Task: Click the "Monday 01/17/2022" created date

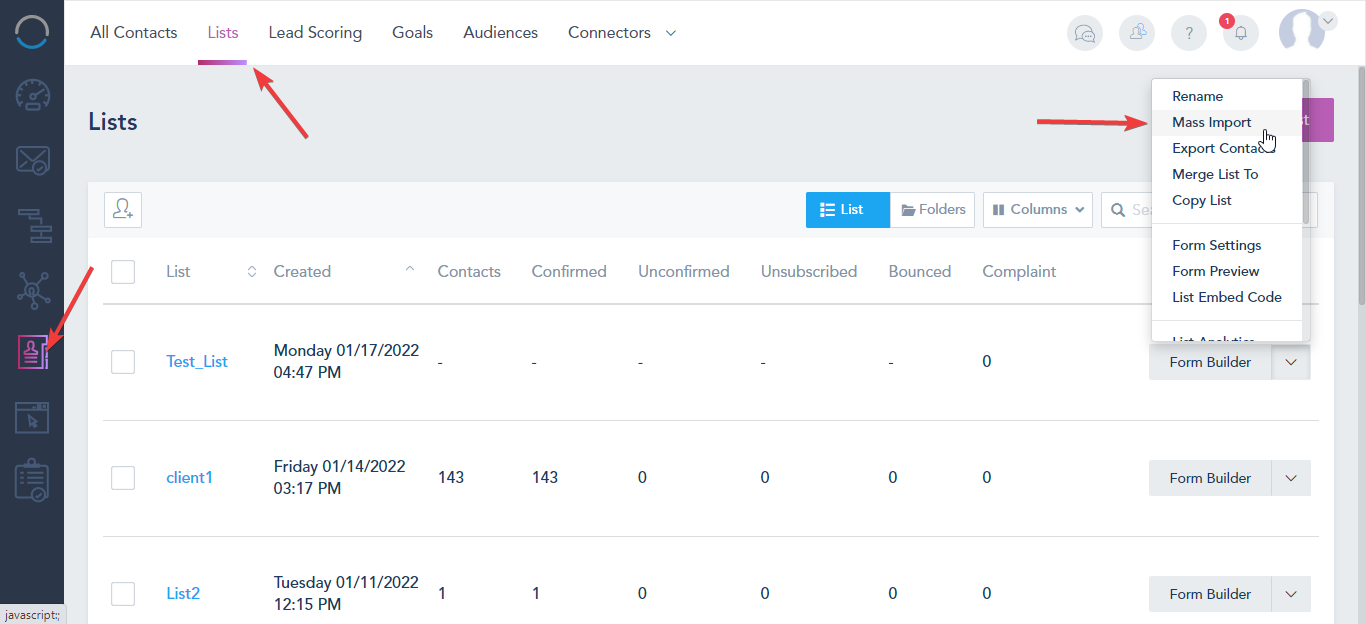Action: click(x=346, y=351)
